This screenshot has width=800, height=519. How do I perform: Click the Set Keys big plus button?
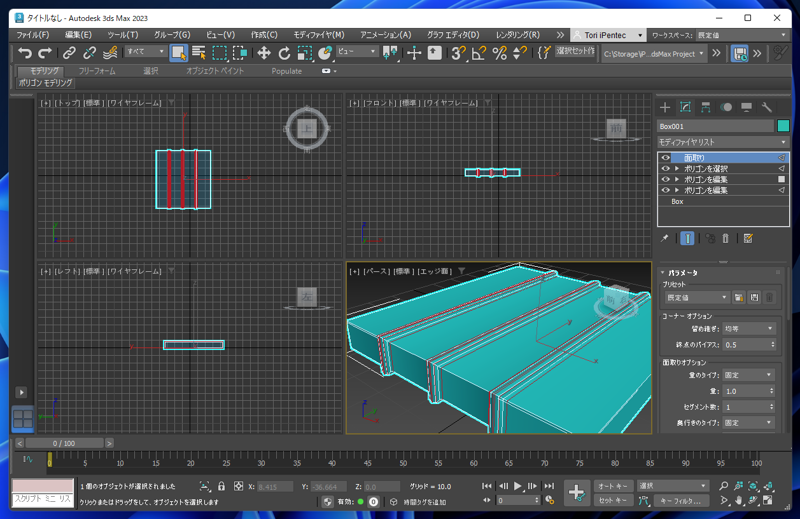(x=577, y=492)
